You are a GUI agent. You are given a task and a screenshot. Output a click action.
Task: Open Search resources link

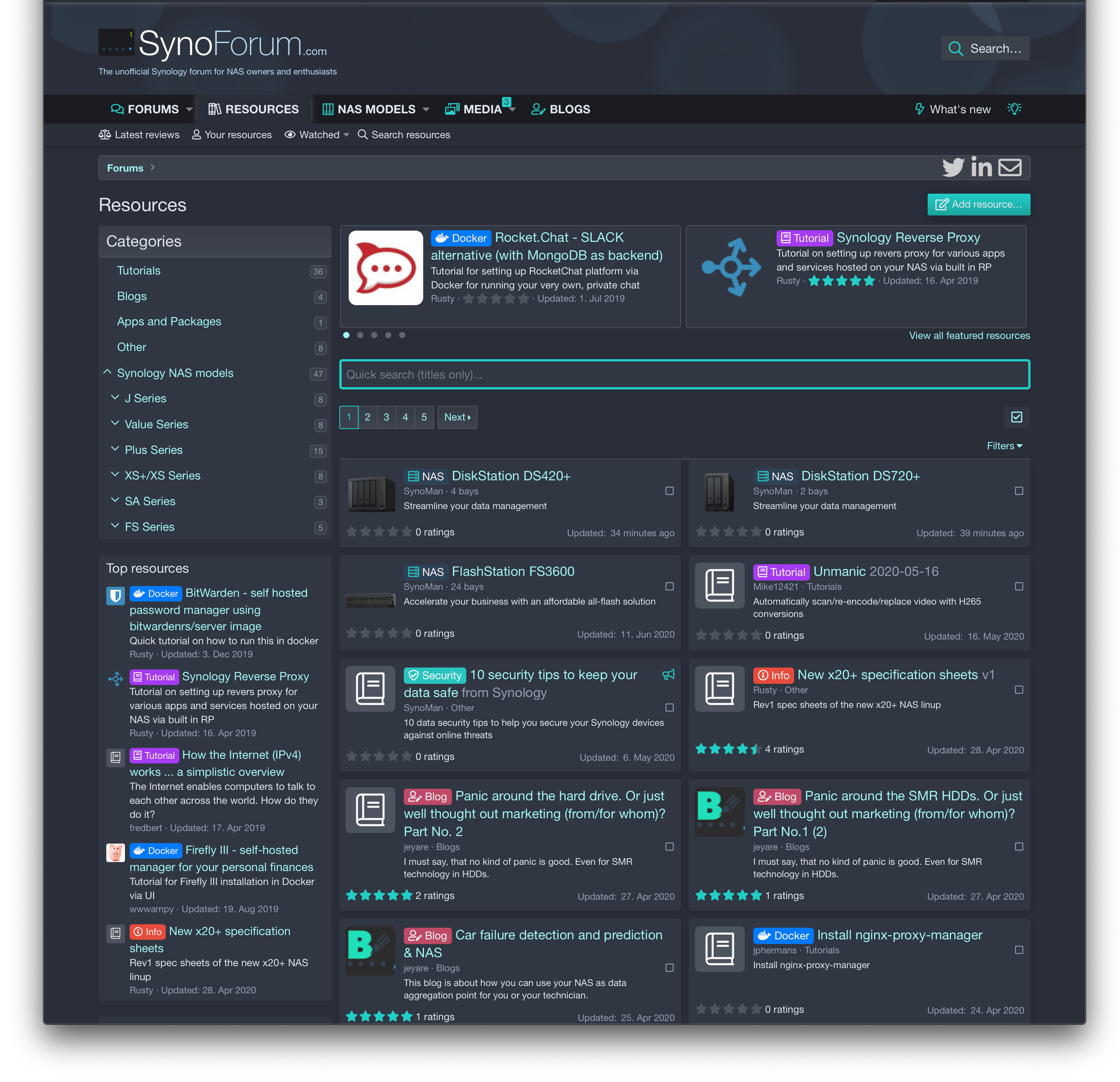coord(404,135)
